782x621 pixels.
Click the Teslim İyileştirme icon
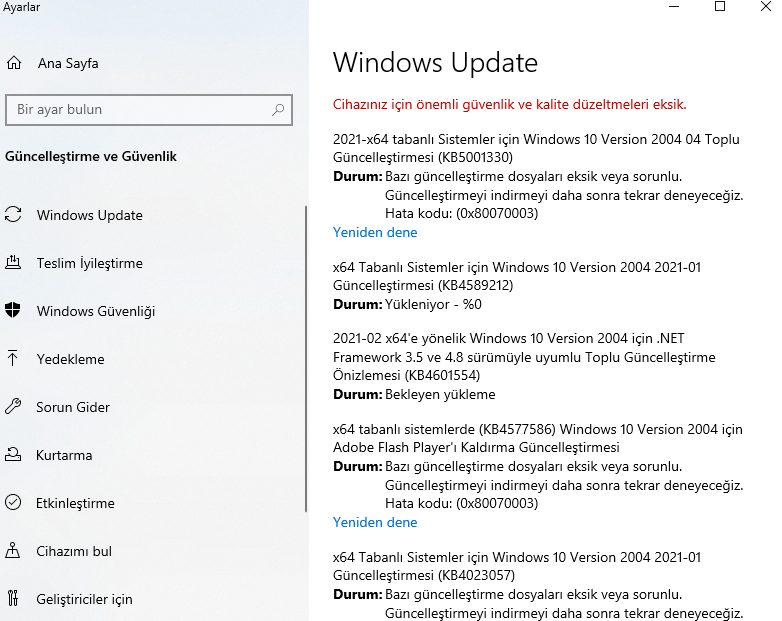(x=13, y=262)
